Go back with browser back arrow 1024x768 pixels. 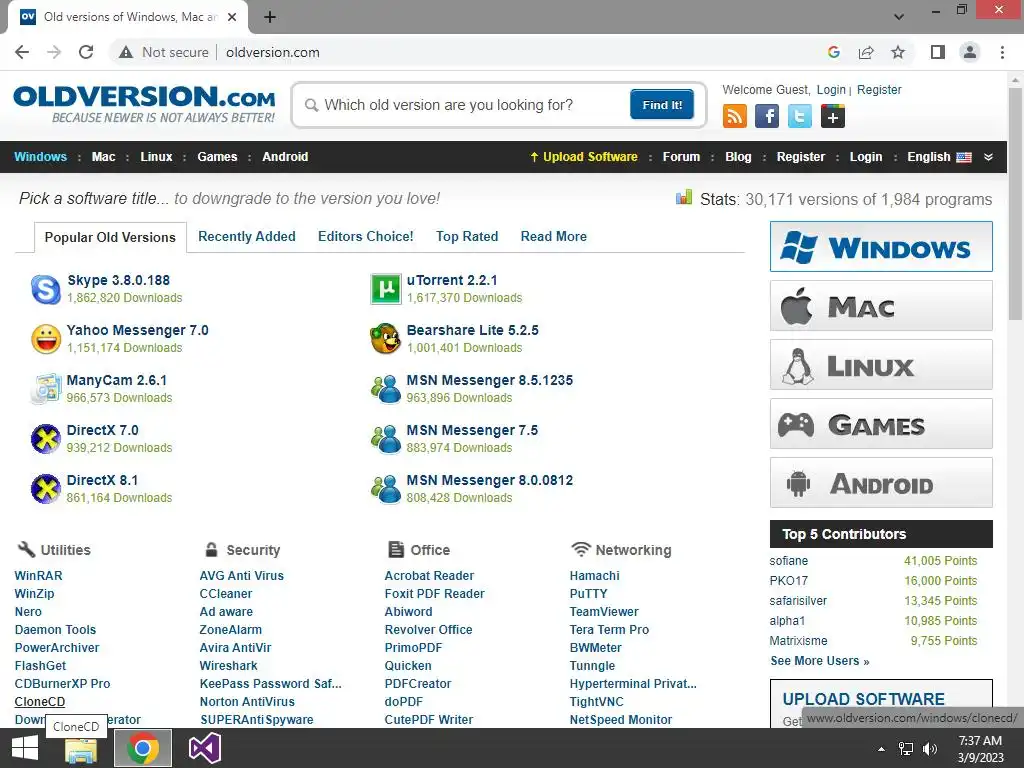(22, 52)
